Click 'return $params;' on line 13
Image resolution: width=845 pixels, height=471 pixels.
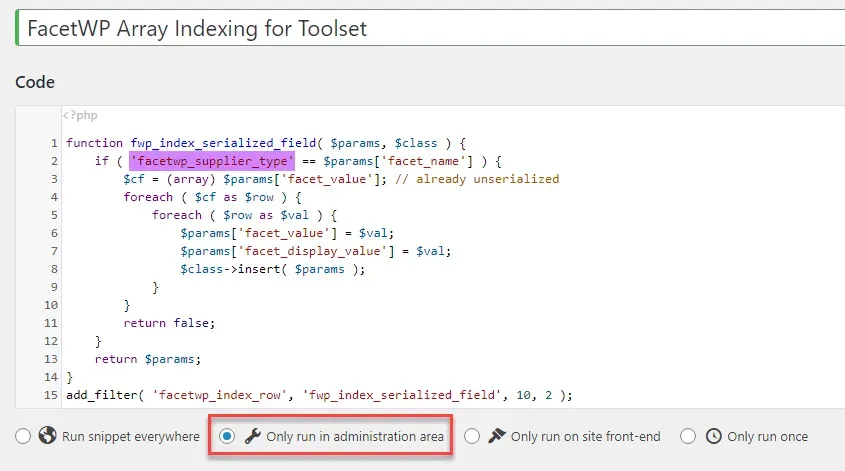coord(148,359)
